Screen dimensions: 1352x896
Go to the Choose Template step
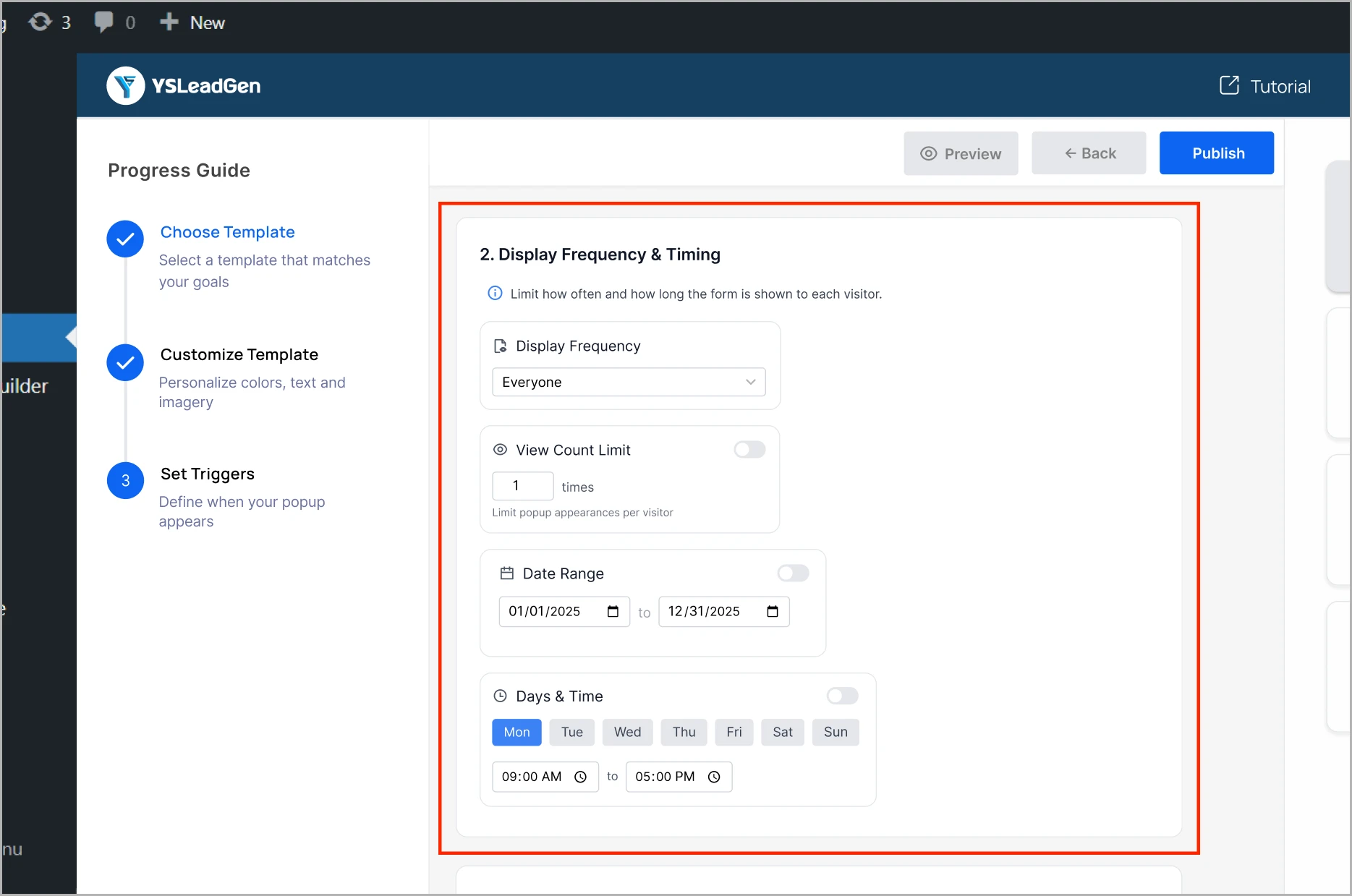point(227,232)
